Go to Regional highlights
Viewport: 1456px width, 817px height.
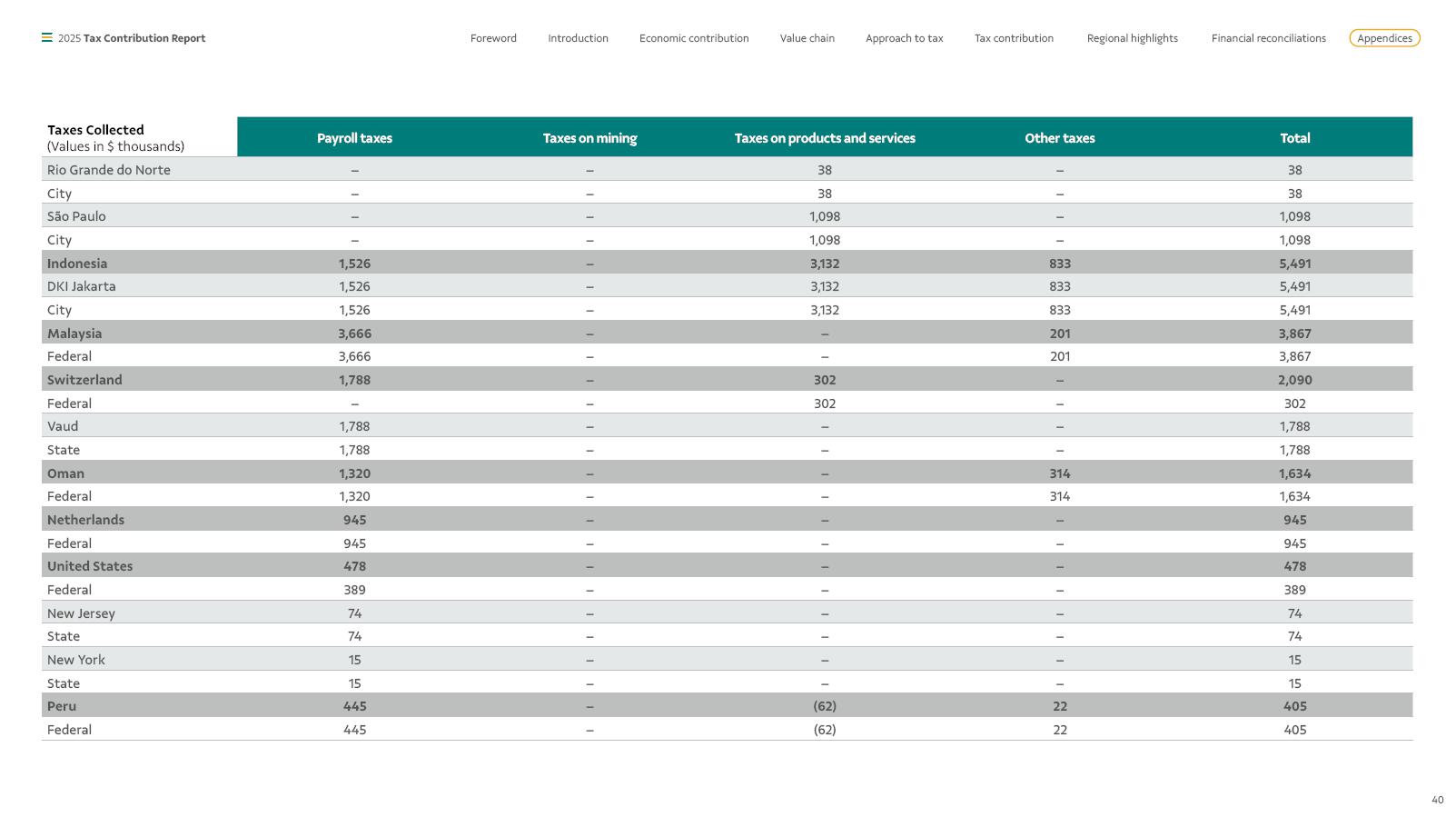pyautogui.click(x=1132, y=38)
